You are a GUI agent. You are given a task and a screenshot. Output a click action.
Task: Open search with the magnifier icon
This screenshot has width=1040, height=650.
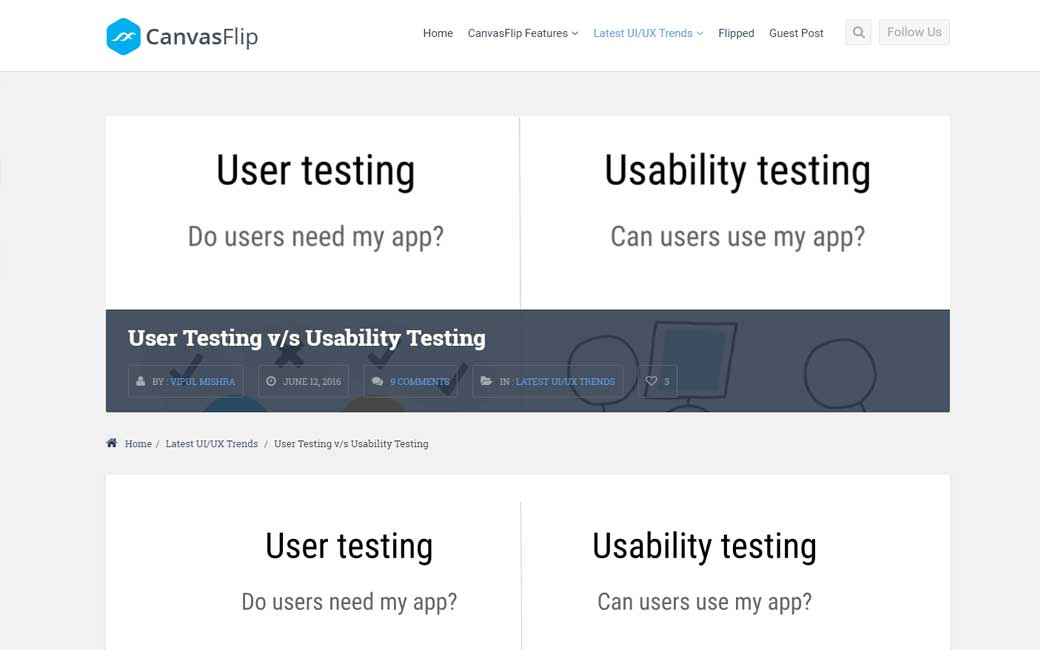(858, 33)
